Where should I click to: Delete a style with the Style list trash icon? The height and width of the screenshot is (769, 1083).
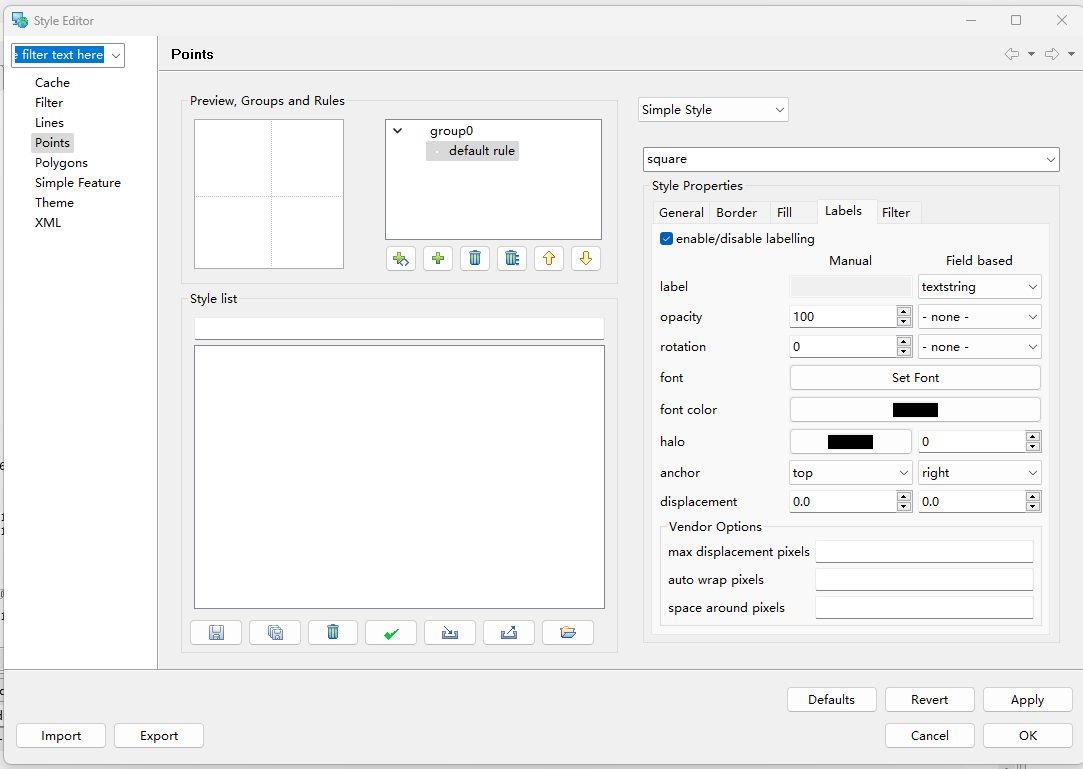[333, 632]
